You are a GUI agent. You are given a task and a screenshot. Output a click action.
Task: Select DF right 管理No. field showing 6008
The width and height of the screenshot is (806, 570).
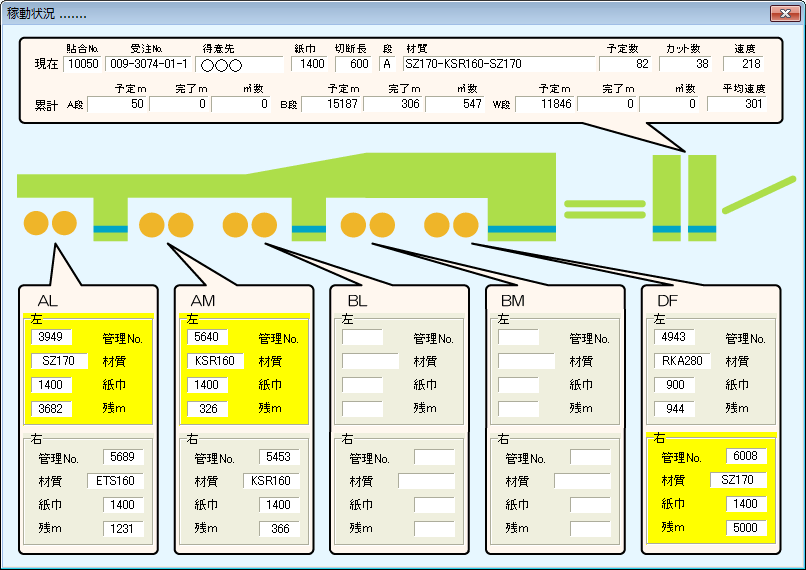pos(747,456)
